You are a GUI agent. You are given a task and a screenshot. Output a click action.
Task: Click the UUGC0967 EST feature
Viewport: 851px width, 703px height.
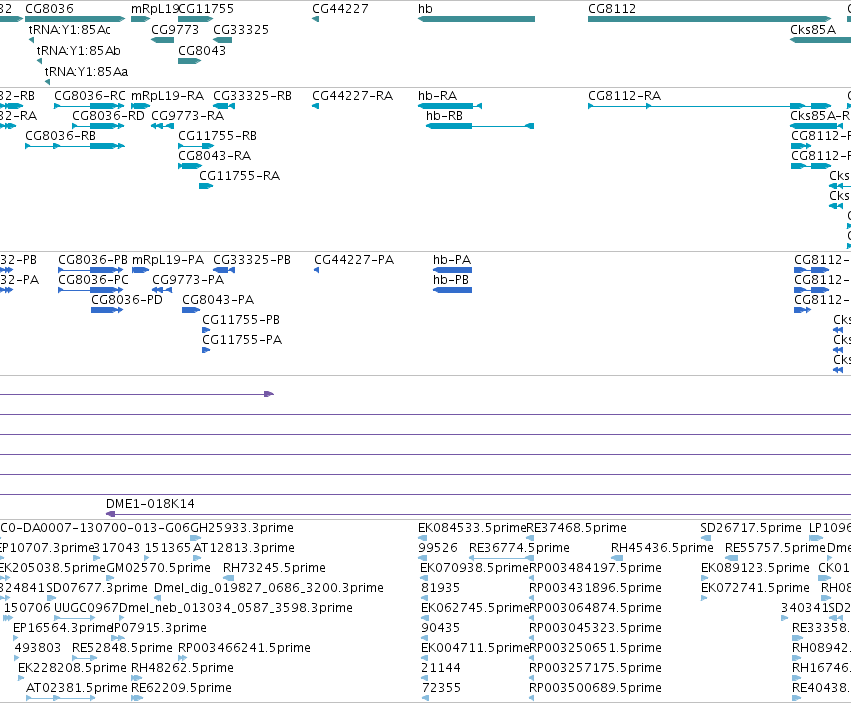pos(74,618)
